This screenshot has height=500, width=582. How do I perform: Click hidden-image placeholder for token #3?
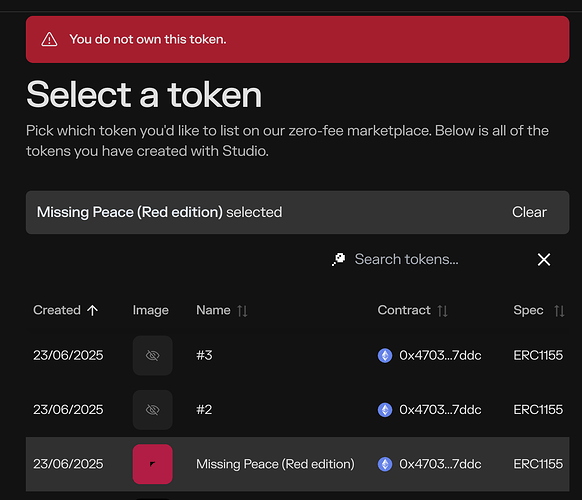pyautogui.click(x=153, y=356)
